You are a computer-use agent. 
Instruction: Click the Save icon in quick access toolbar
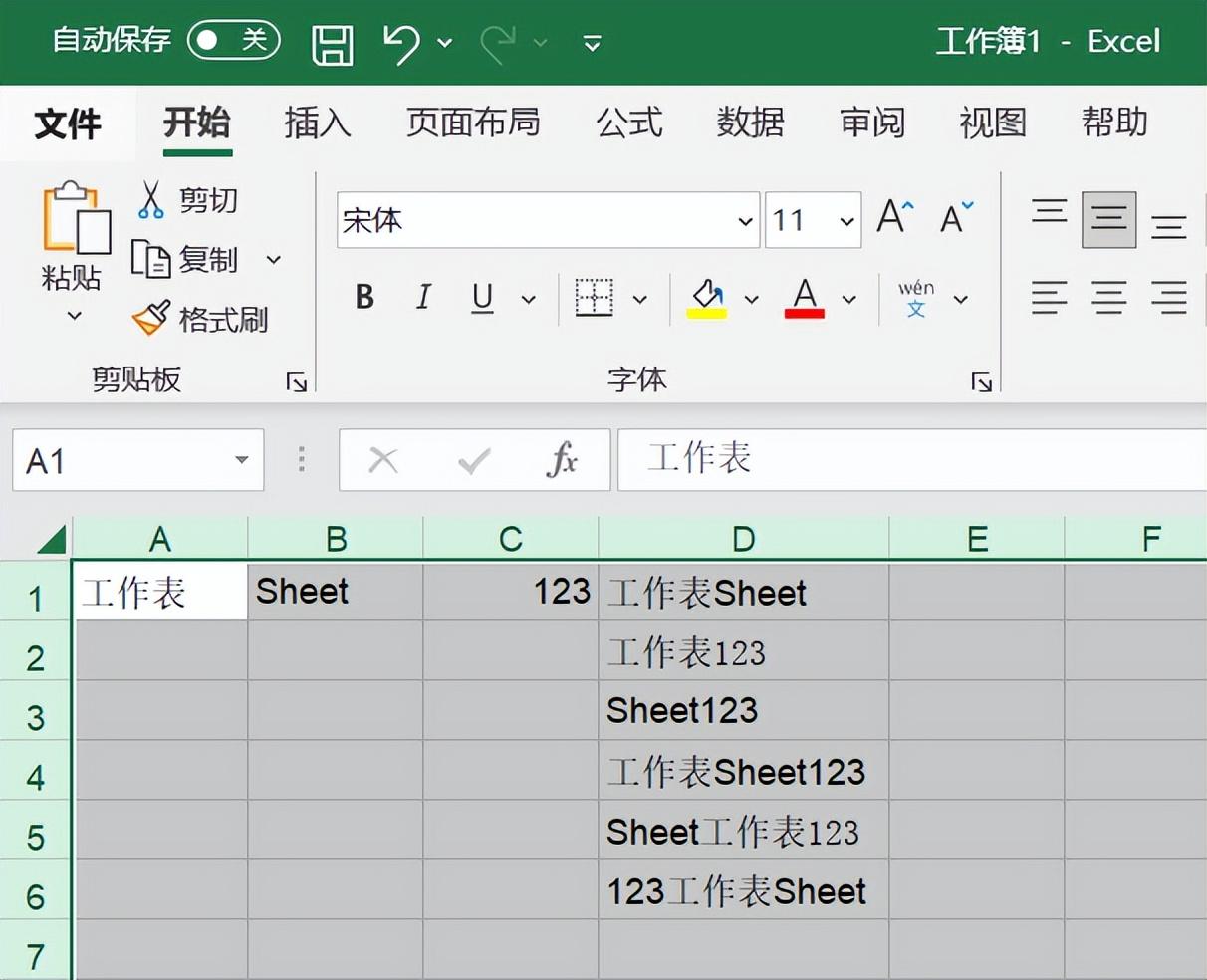(x=332, y=42)
